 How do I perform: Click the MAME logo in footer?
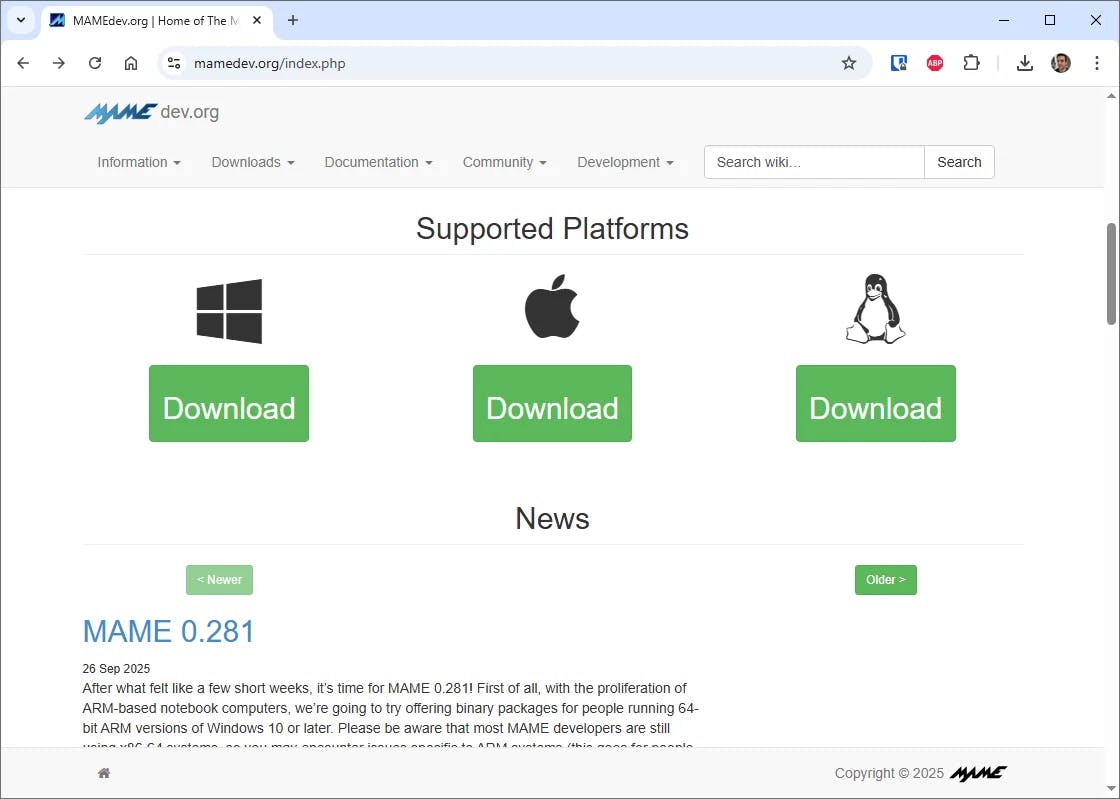(x=978, y=773)
